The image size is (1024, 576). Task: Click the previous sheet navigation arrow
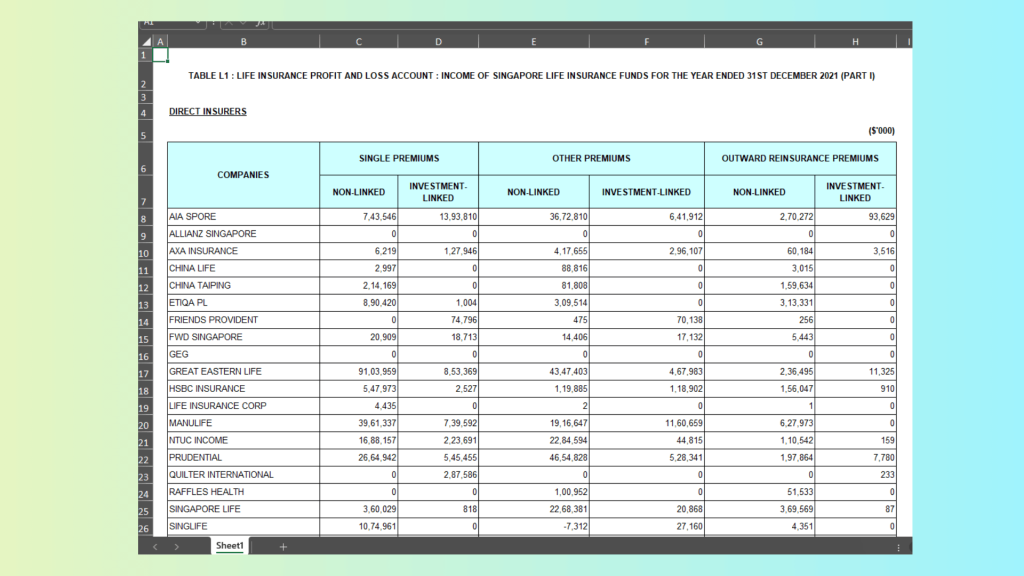154,547
